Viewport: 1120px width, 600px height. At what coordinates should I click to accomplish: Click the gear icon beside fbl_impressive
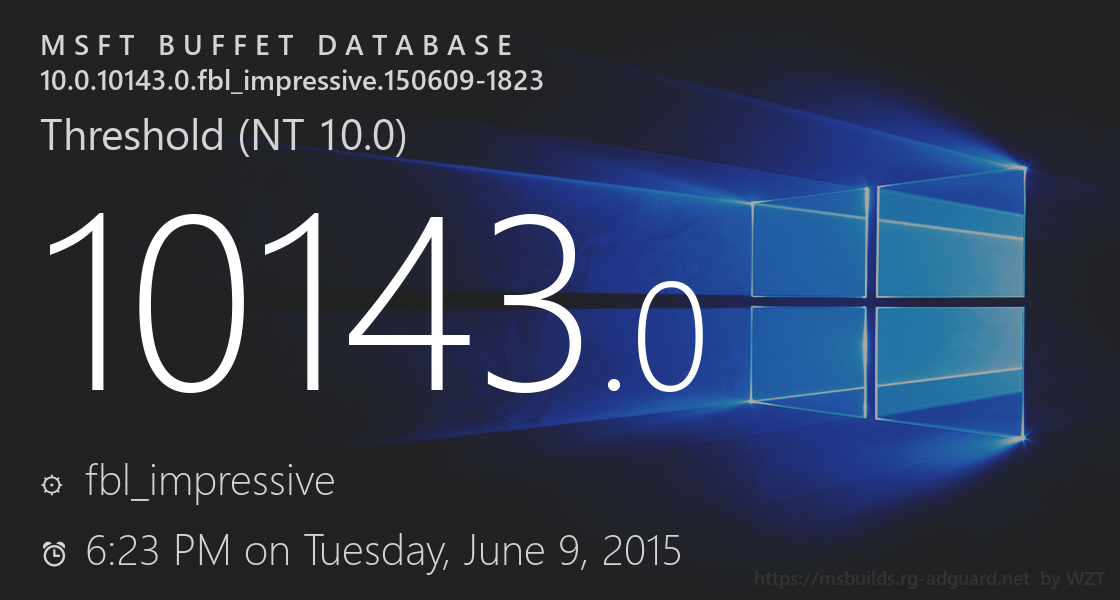coord(51,485)
